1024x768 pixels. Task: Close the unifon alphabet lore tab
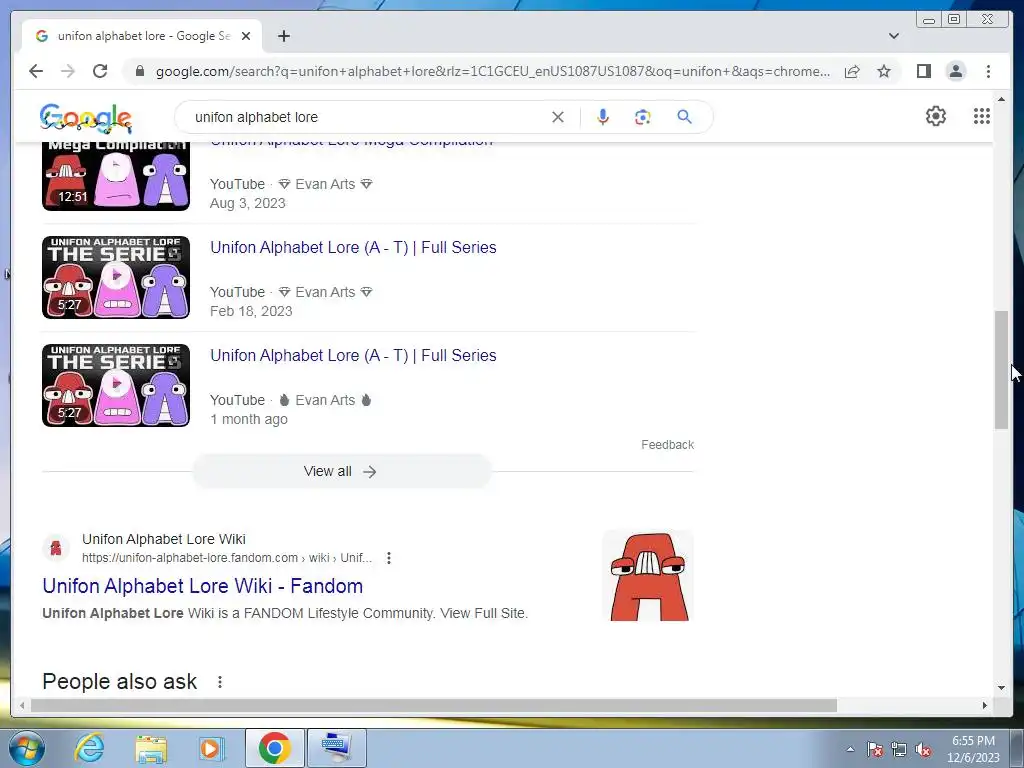coord(246,36)
